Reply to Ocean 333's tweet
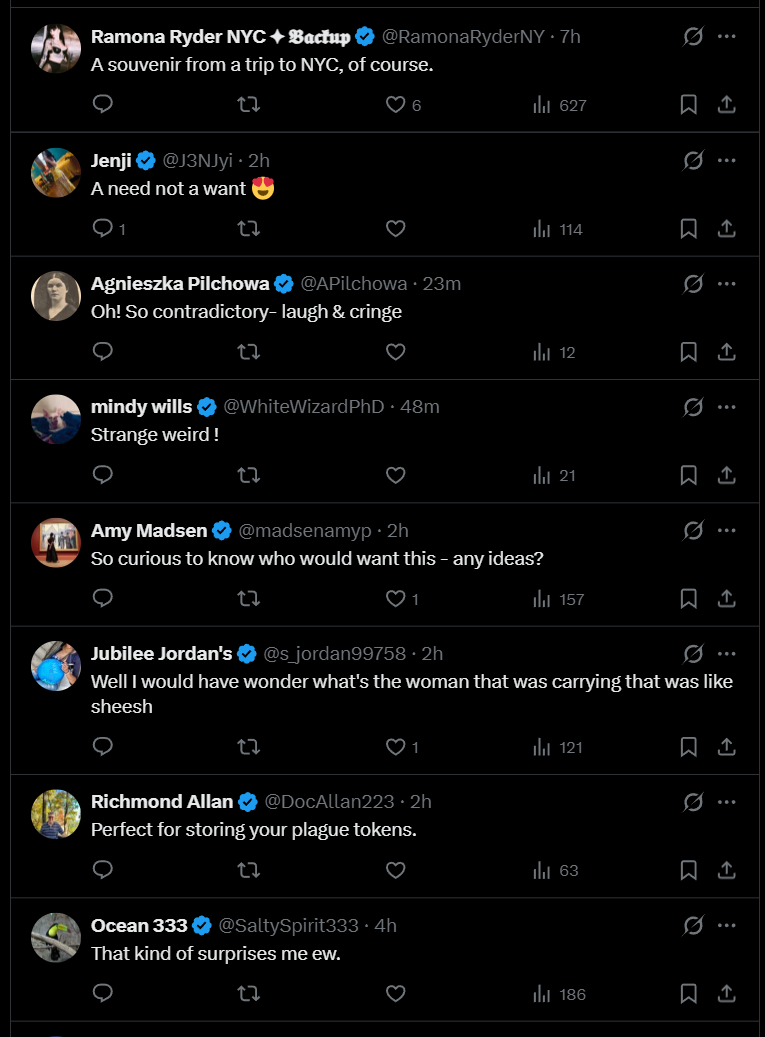The width and height of the screenshot is (765, 1037). click(x=102, y=994)
